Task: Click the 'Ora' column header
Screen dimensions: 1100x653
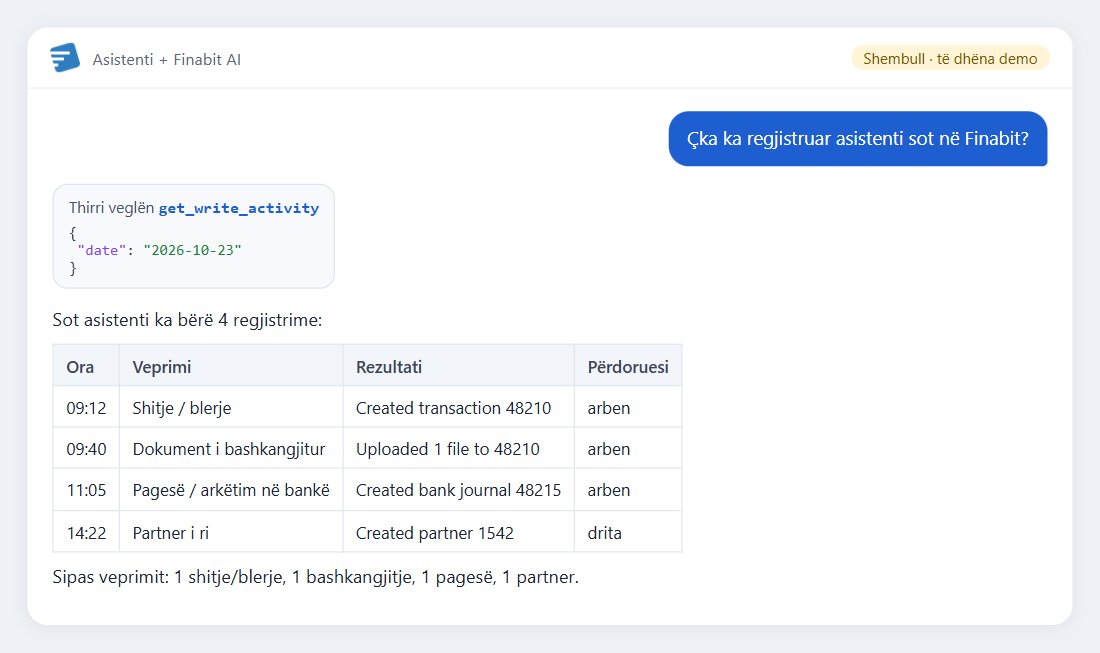Action: tap(86, 366)
